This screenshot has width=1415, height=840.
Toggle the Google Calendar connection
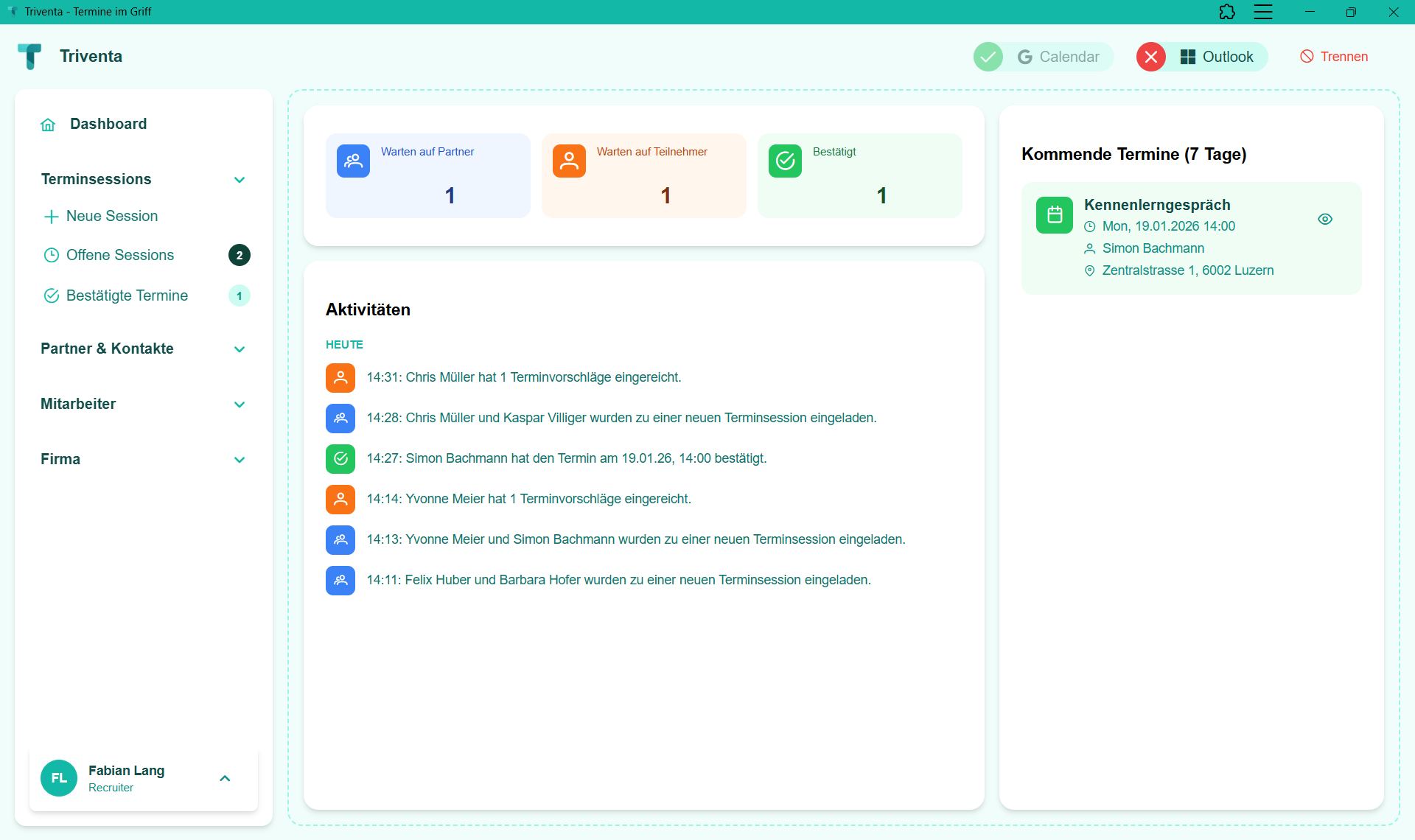point(988,56)
